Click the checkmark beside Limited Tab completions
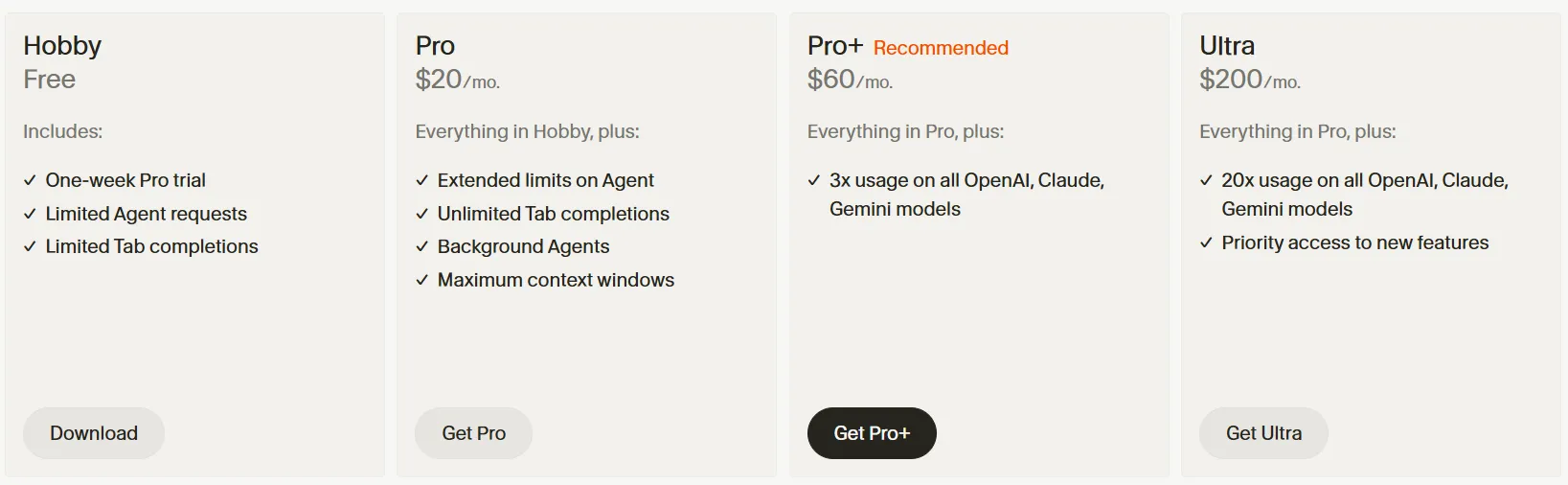The width and height of the screenshot is (1568, 485). coord(30,246)
